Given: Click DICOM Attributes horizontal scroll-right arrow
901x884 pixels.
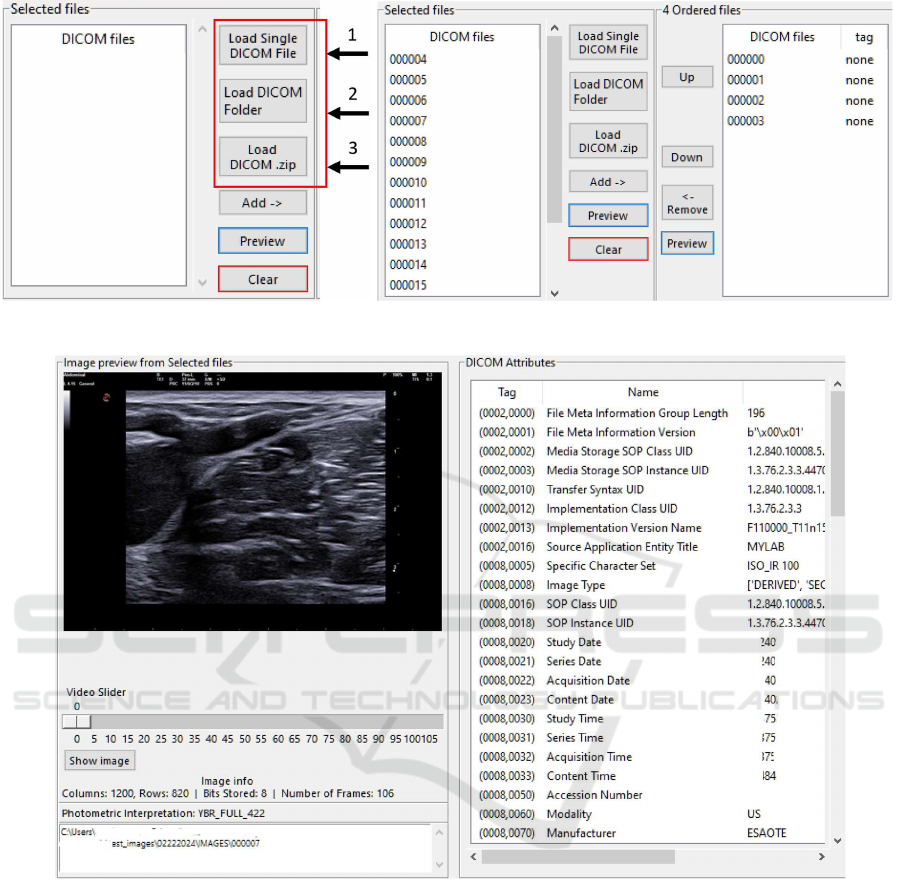Looking at the screenshot, I should point(822,856).
